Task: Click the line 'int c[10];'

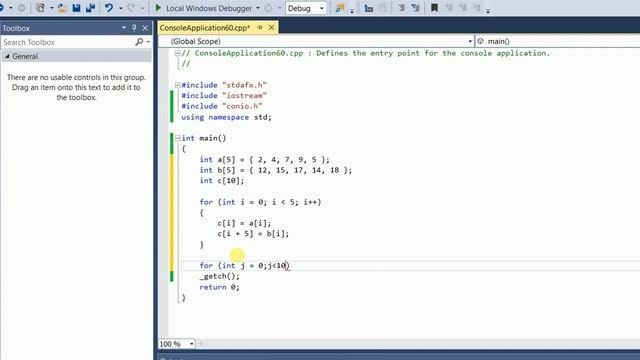Action: coord(222,180)
